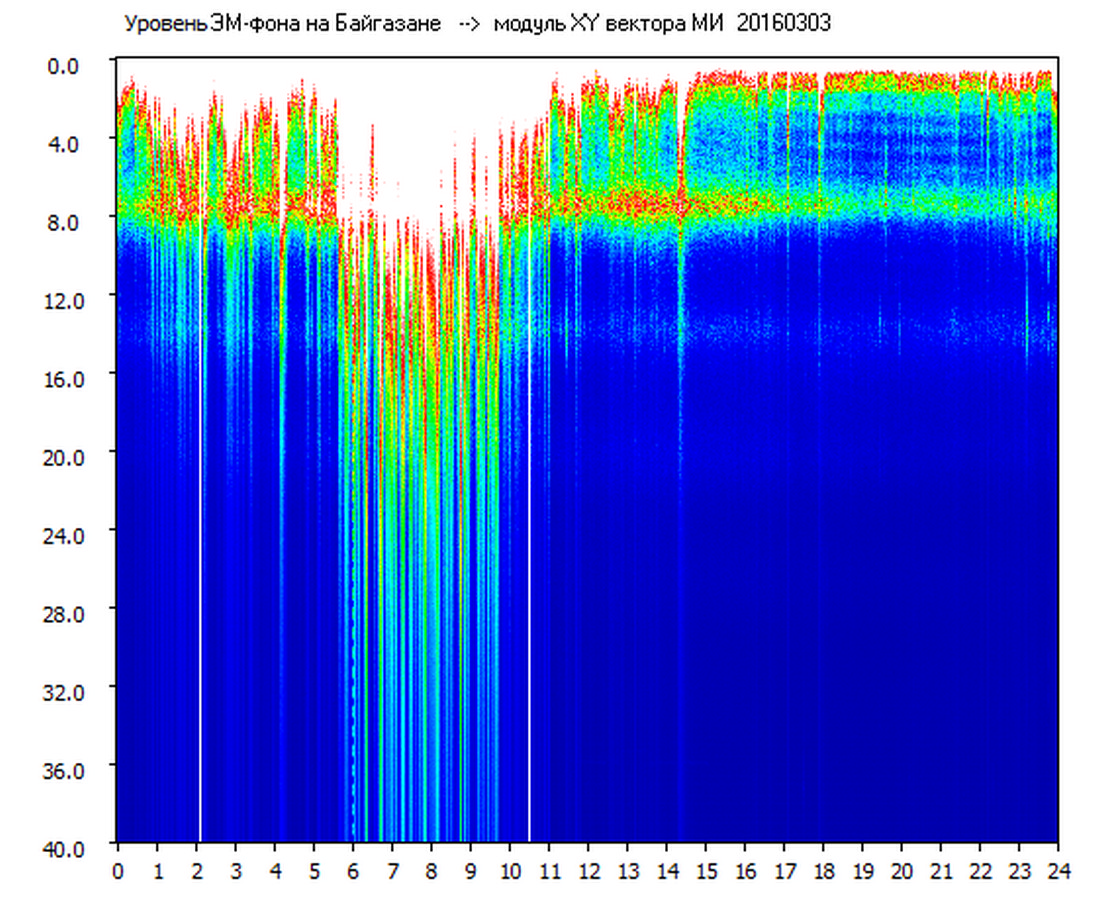
Task: Click the x-axis tick label 4
Action: coord(275,871)
